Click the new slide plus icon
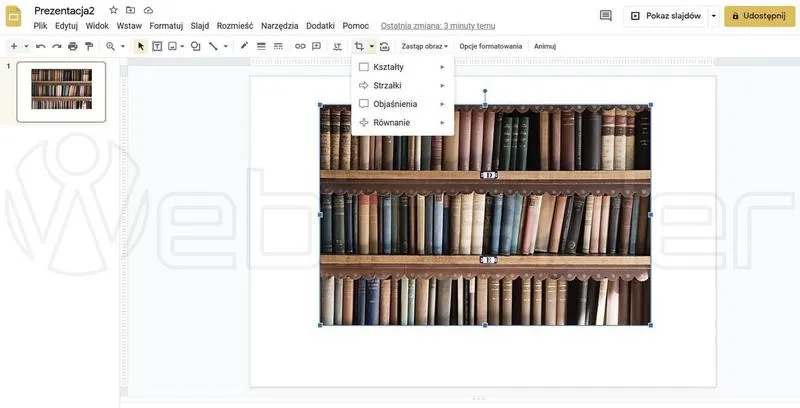 (x=14, y=46)
